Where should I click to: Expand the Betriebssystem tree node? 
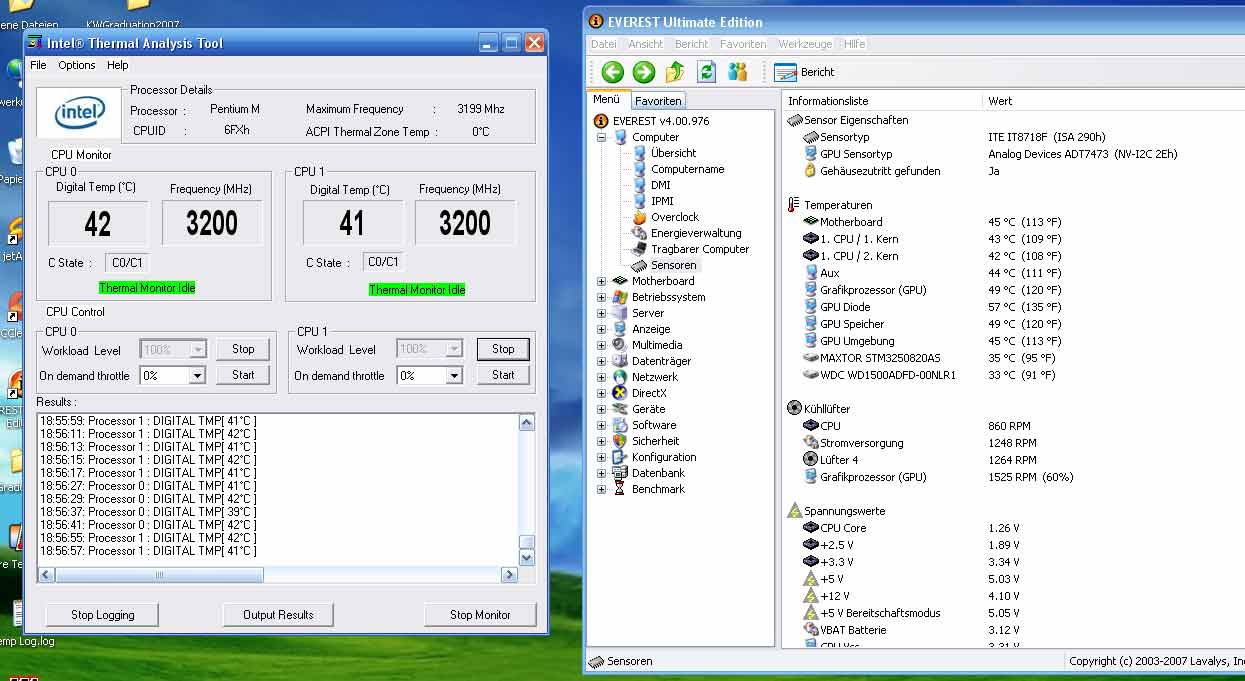click(602, 297)
